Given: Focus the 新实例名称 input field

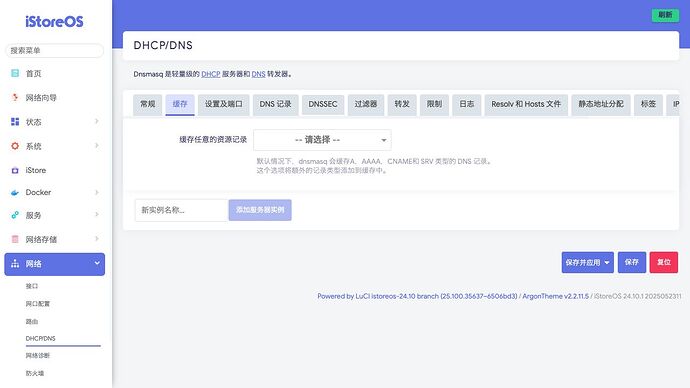Looking at the screenshot, I should coord(181,210).
